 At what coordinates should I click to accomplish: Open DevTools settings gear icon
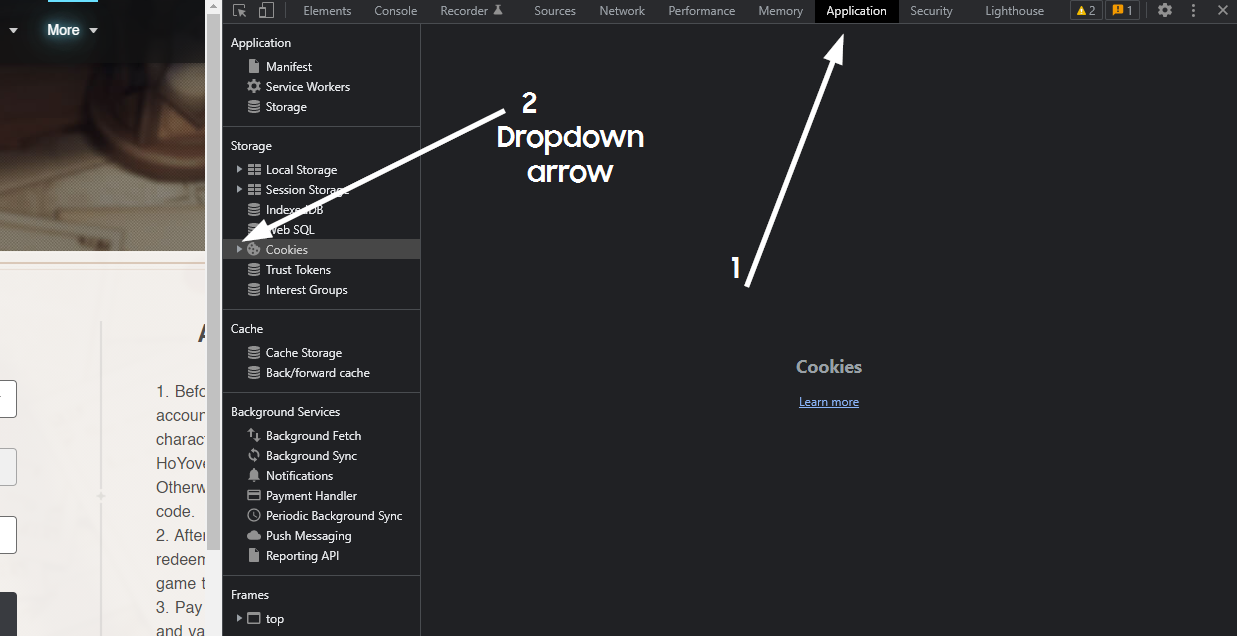[x=1165, y=11]
